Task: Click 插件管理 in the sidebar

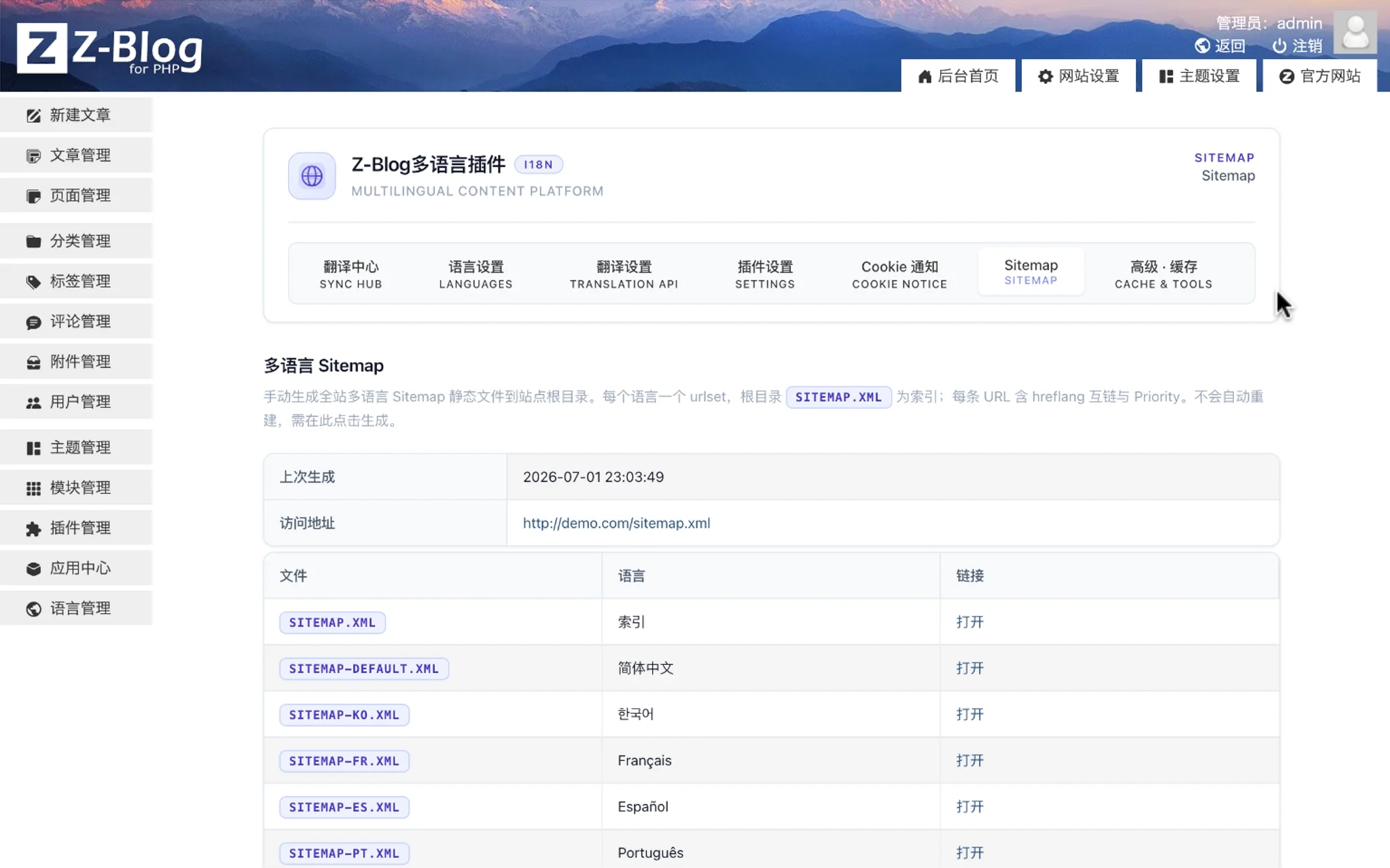Action: click(x=76, y=528)
